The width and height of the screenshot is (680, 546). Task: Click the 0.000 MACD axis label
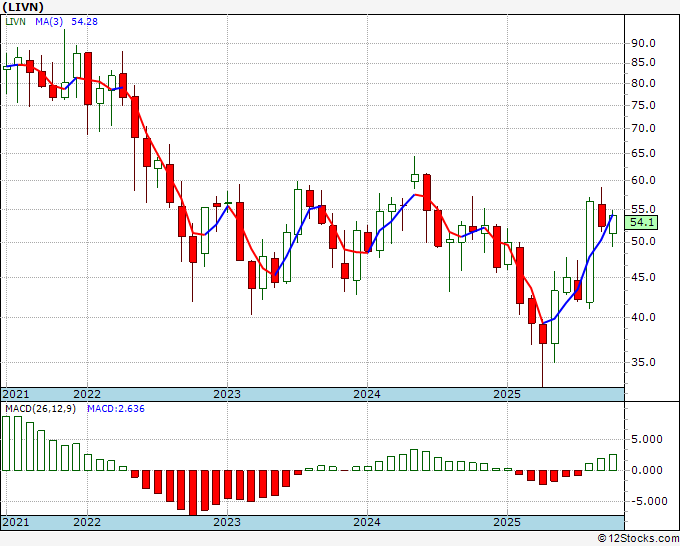tap(646, 470)
